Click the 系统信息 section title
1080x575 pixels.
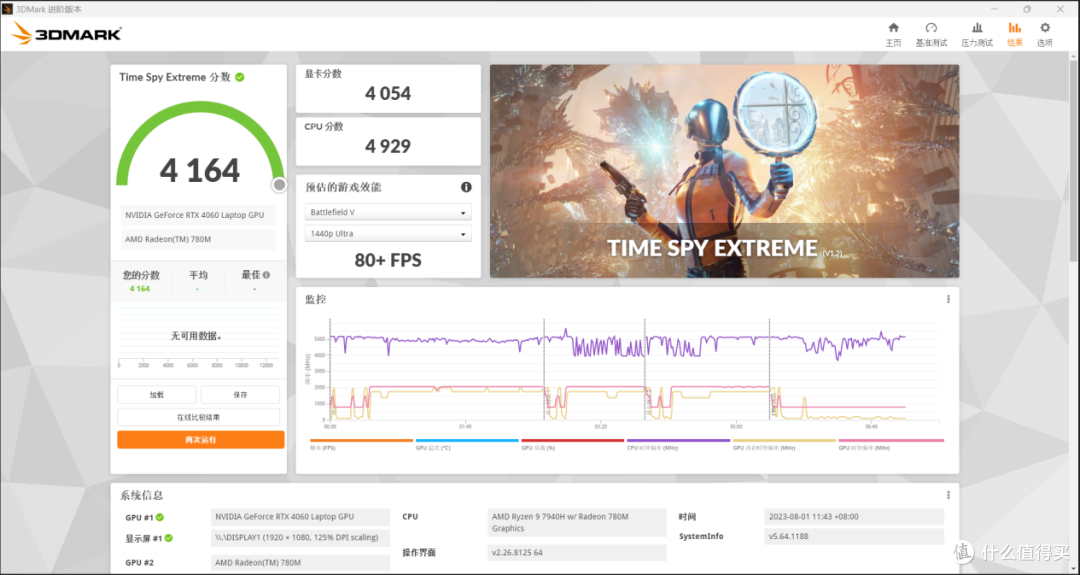click(141, 496)
